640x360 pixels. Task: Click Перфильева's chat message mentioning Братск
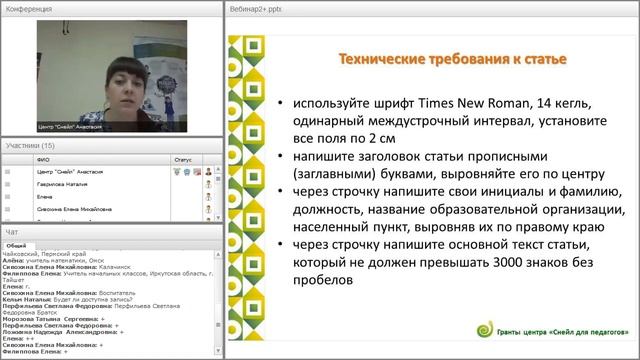click(x=91, y=309)
